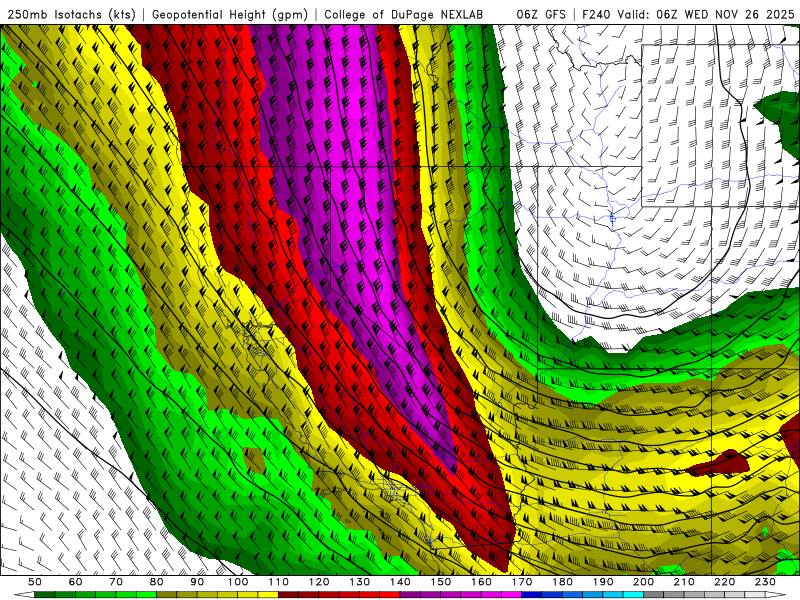Viewport: 800px width, 600px height.
Task: Click the '130' scale label
Action: point(360,582)
